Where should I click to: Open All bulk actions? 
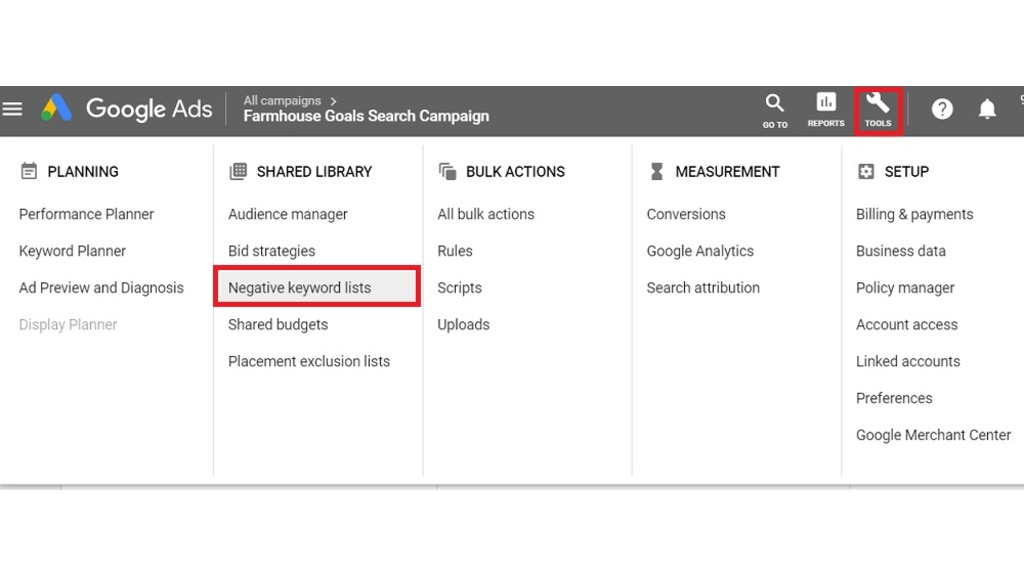(486, 214)
